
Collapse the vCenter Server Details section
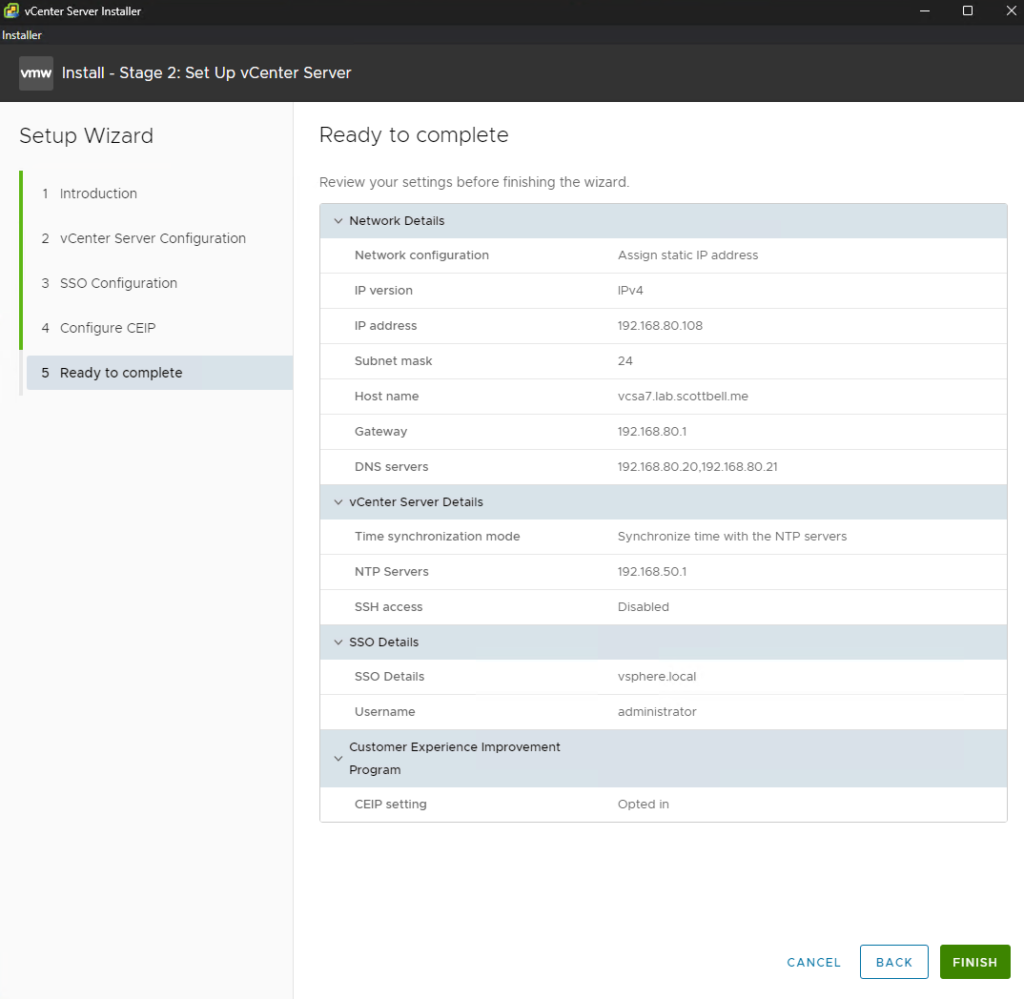(338, 502)
